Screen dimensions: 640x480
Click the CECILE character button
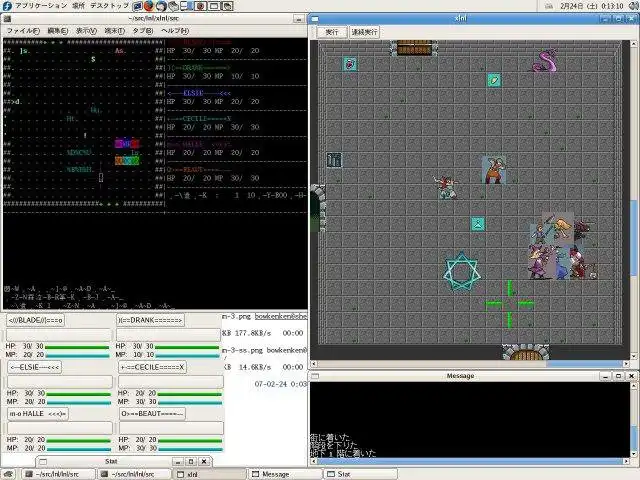[152, 367]
